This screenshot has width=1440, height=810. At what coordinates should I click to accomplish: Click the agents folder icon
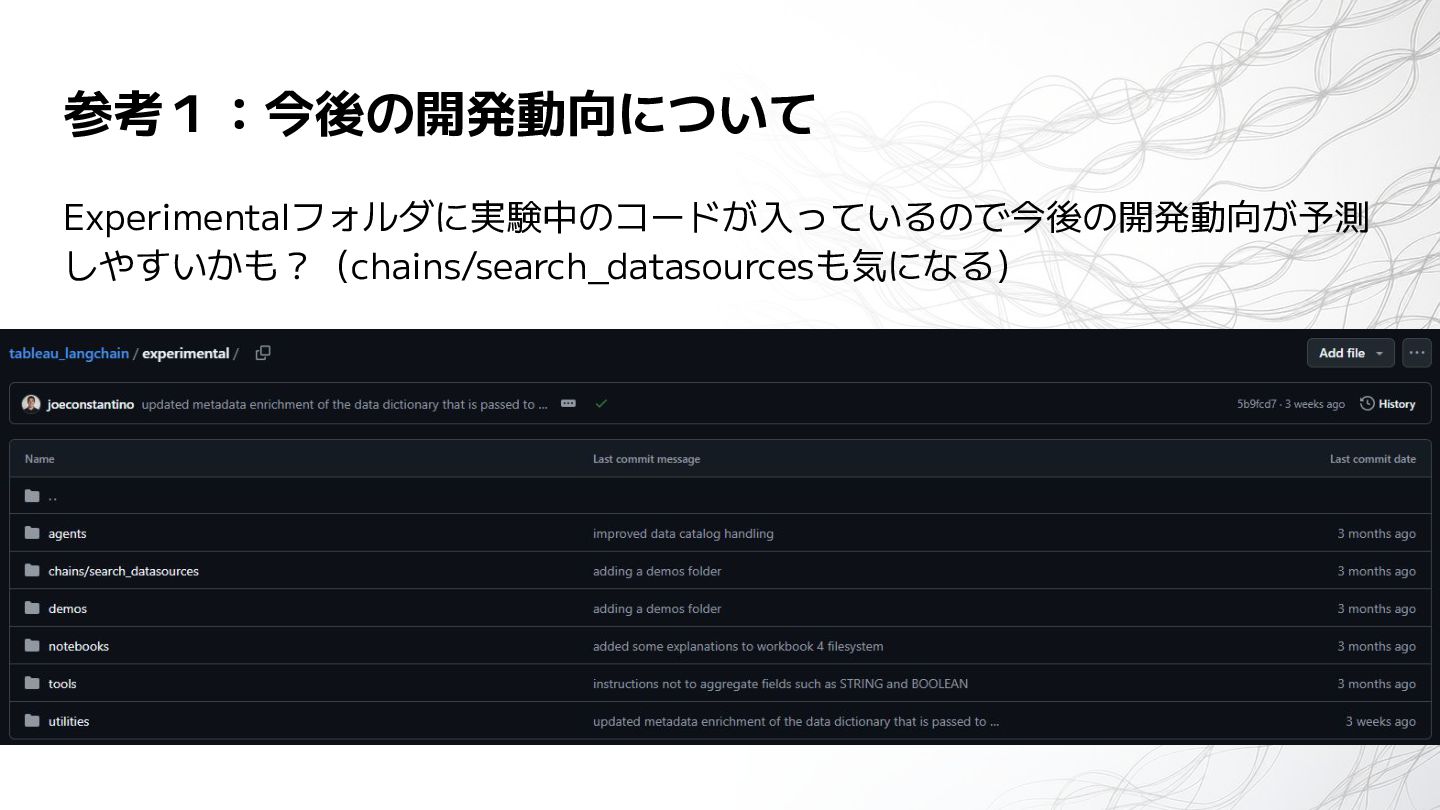[x=32, y=533]
